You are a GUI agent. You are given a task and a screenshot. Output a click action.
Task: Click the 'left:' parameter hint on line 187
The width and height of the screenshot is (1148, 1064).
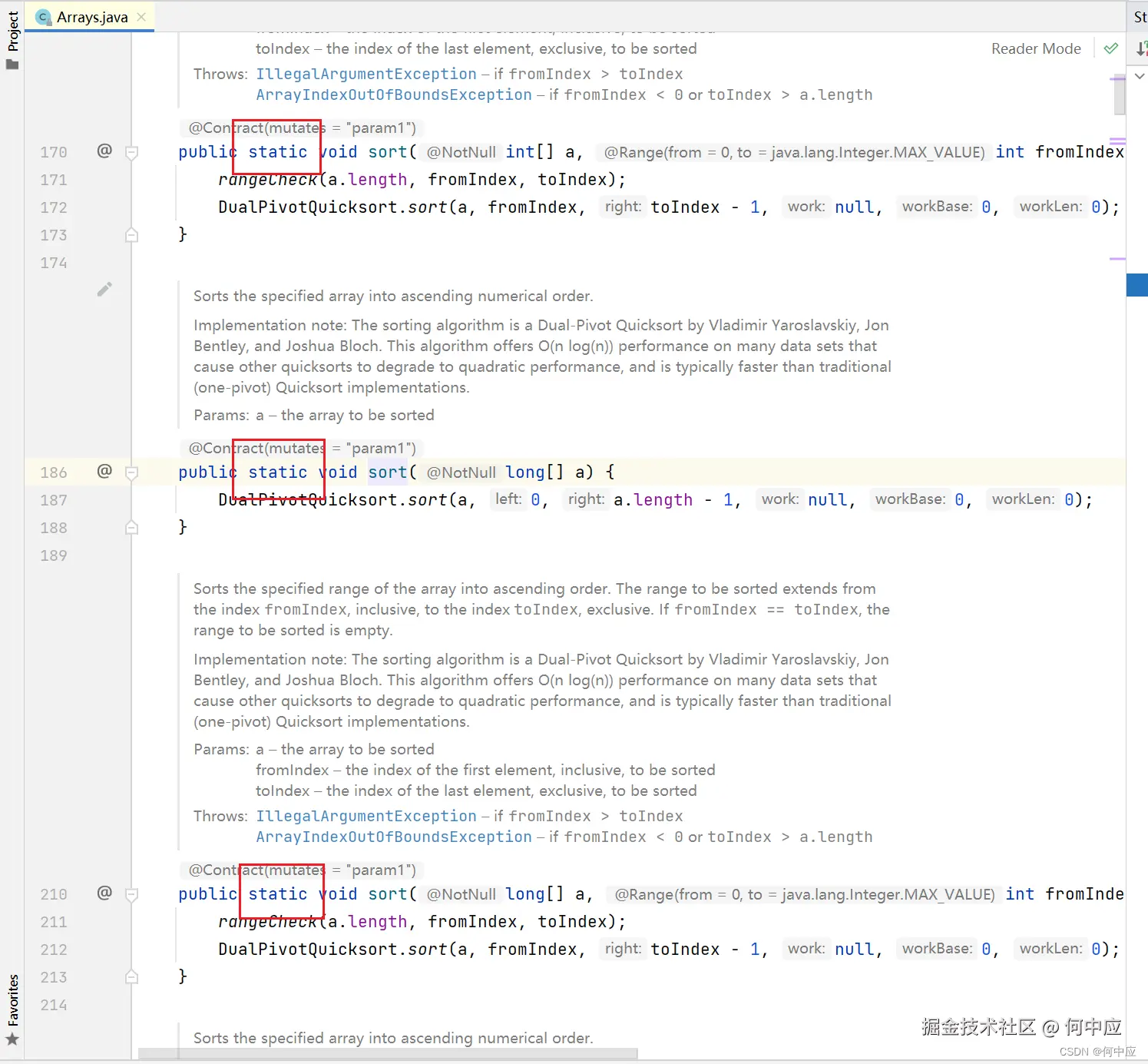click(x=508, y=499)
